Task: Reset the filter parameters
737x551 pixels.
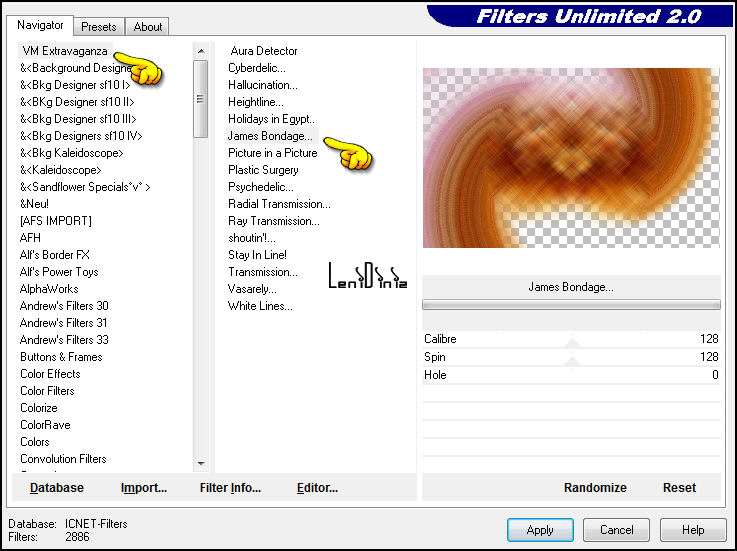Action: click(x=679, y=488)
